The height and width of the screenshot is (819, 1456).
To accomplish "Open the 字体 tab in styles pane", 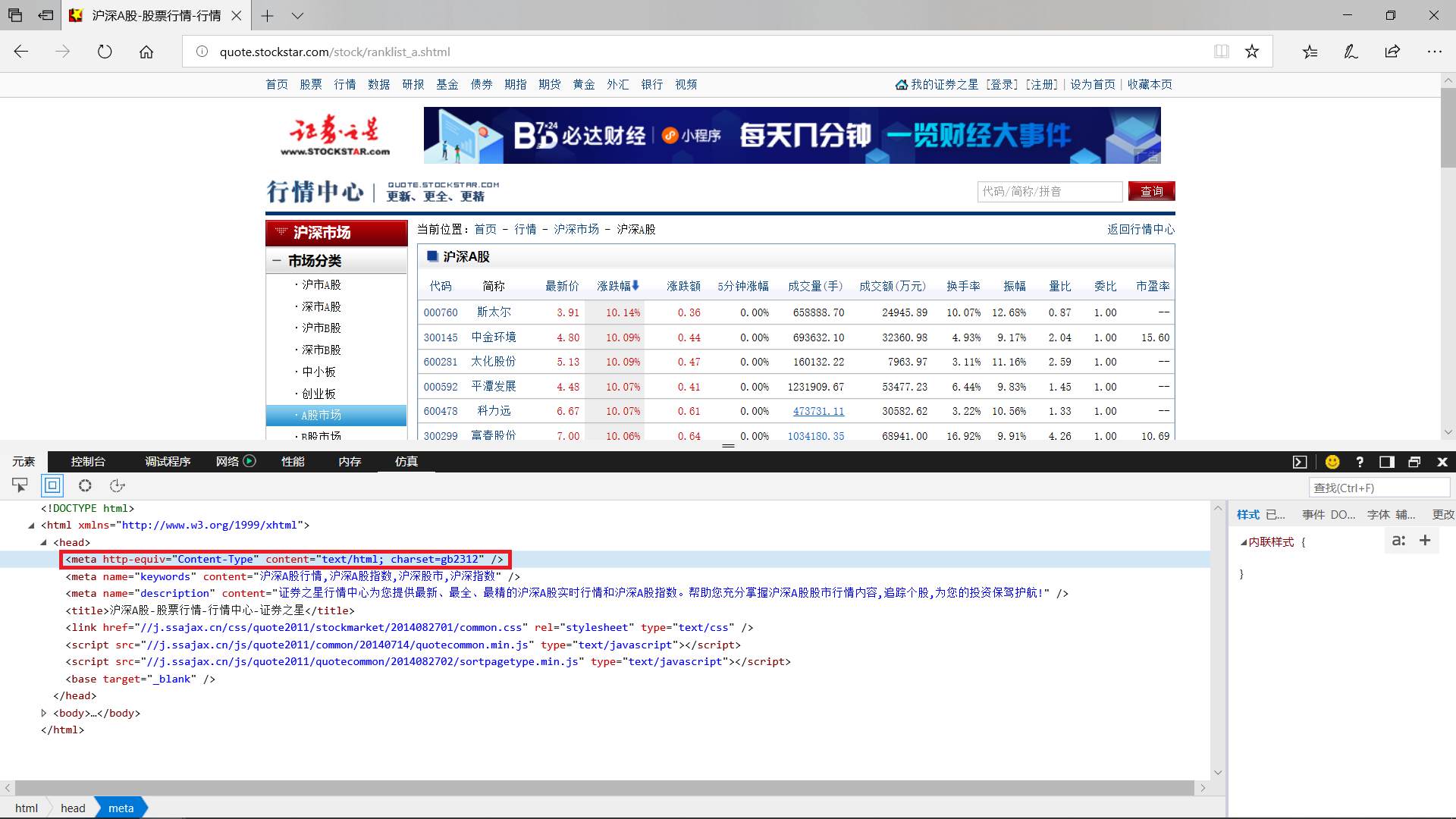I will pos(1379,514).
